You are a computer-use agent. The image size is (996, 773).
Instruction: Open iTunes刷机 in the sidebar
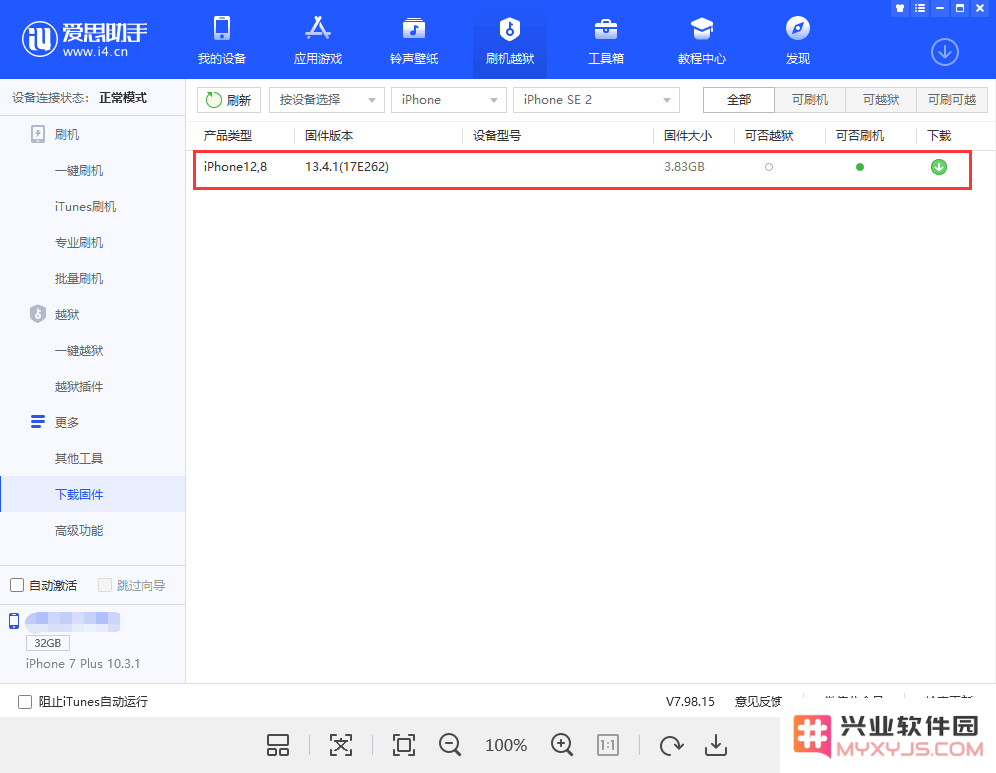(85, 206)
